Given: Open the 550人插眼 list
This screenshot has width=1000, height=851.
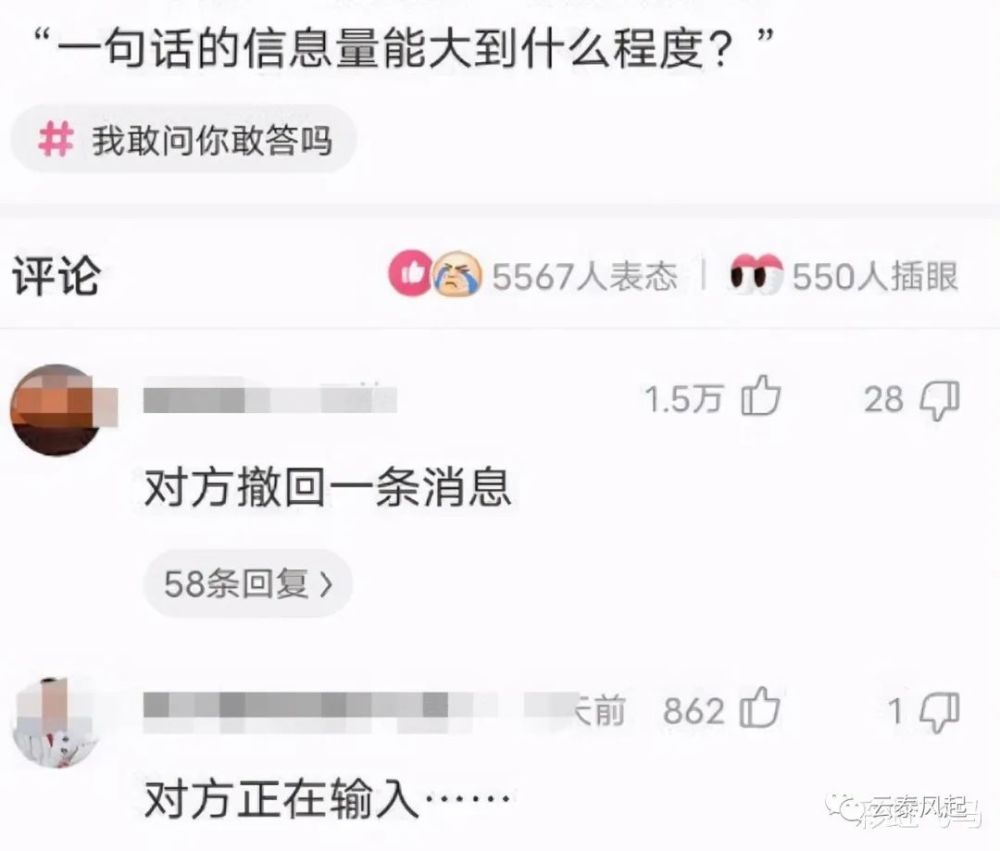Looking at the screenshot, I should coord(875,276).
